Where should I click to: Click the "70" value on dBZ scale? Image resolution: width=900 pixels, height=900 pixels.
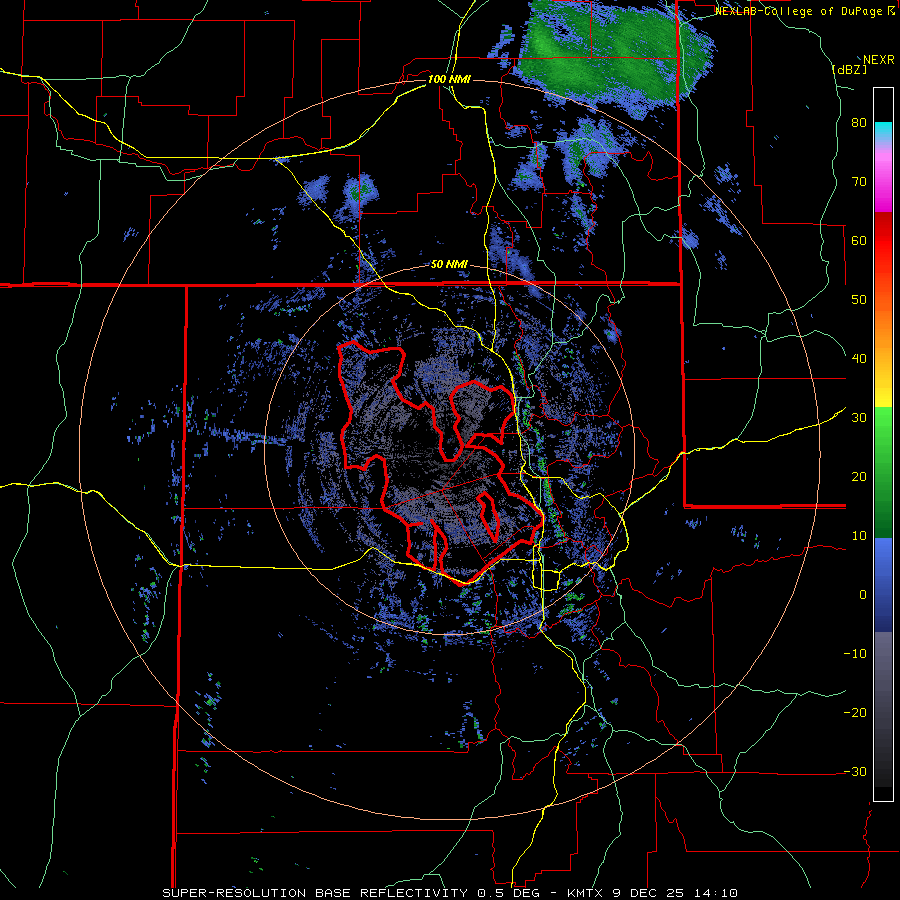[x=859, y=182]
